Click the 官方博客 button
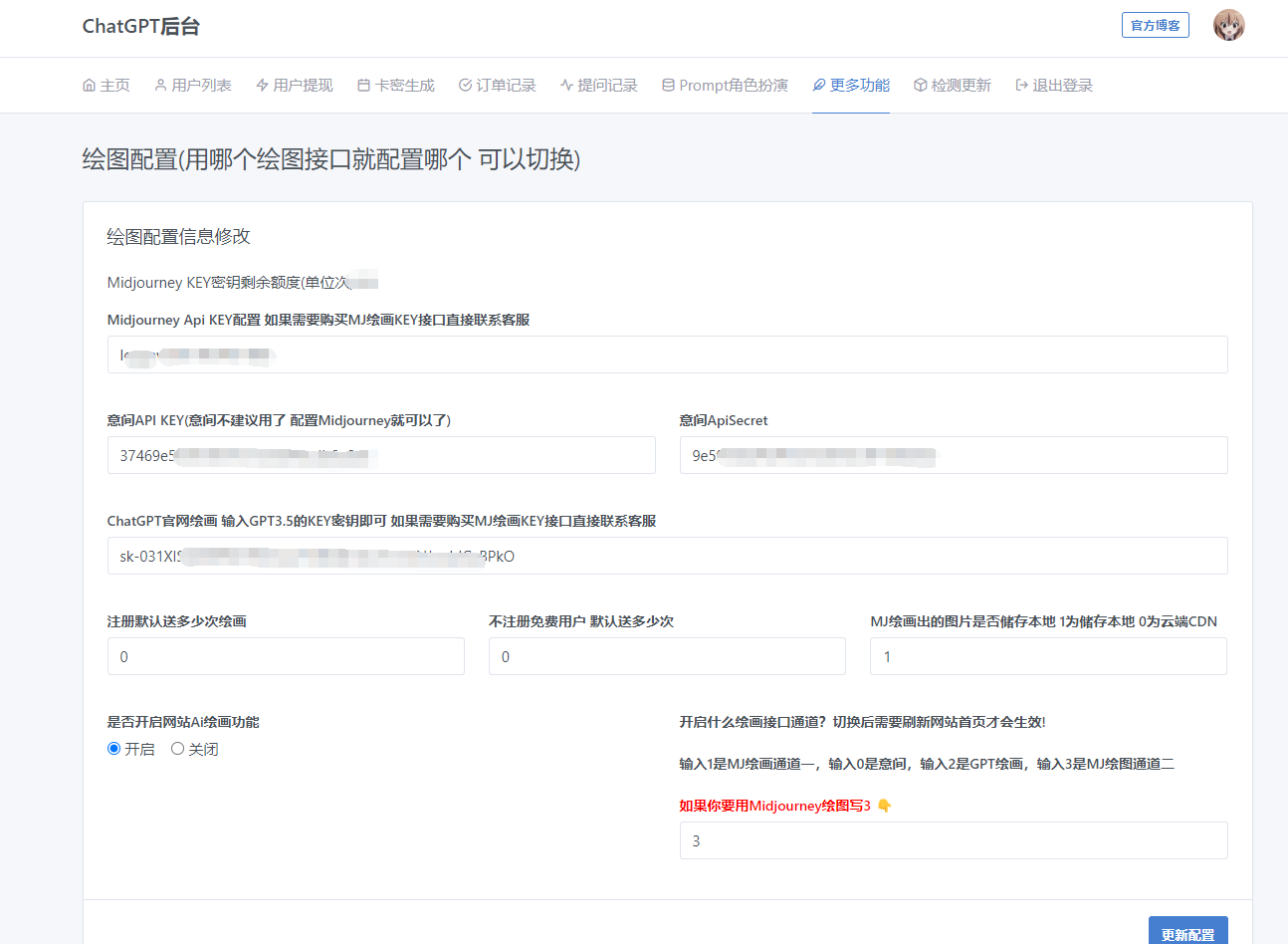 pos(1155,25)
